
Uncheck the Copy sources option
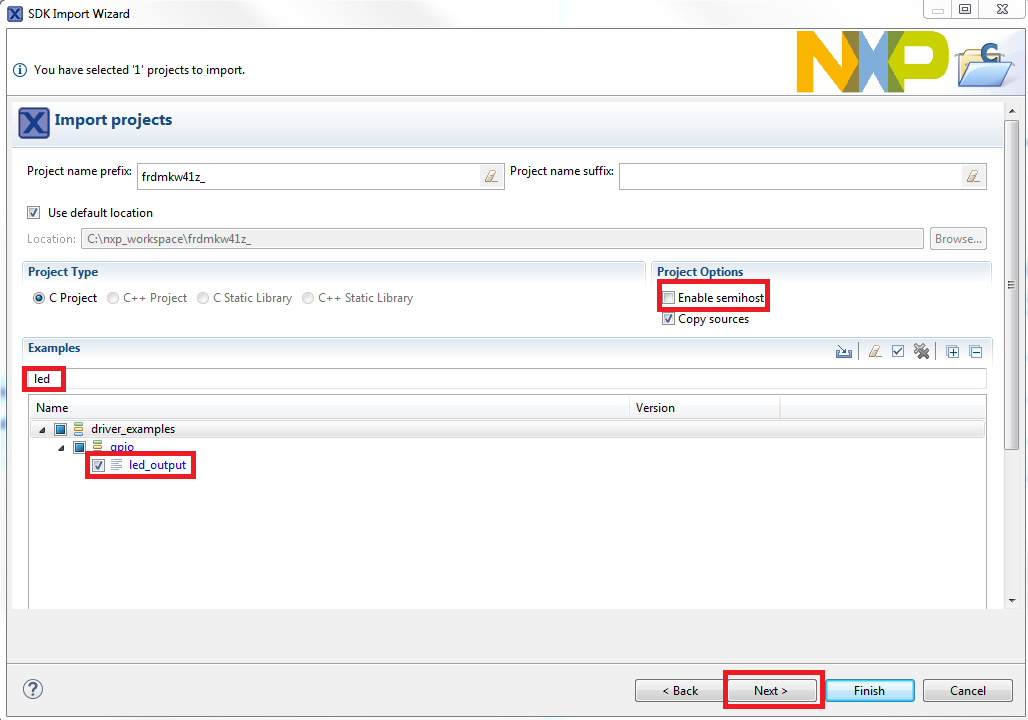pyautogui.click(x=668, y=319)
